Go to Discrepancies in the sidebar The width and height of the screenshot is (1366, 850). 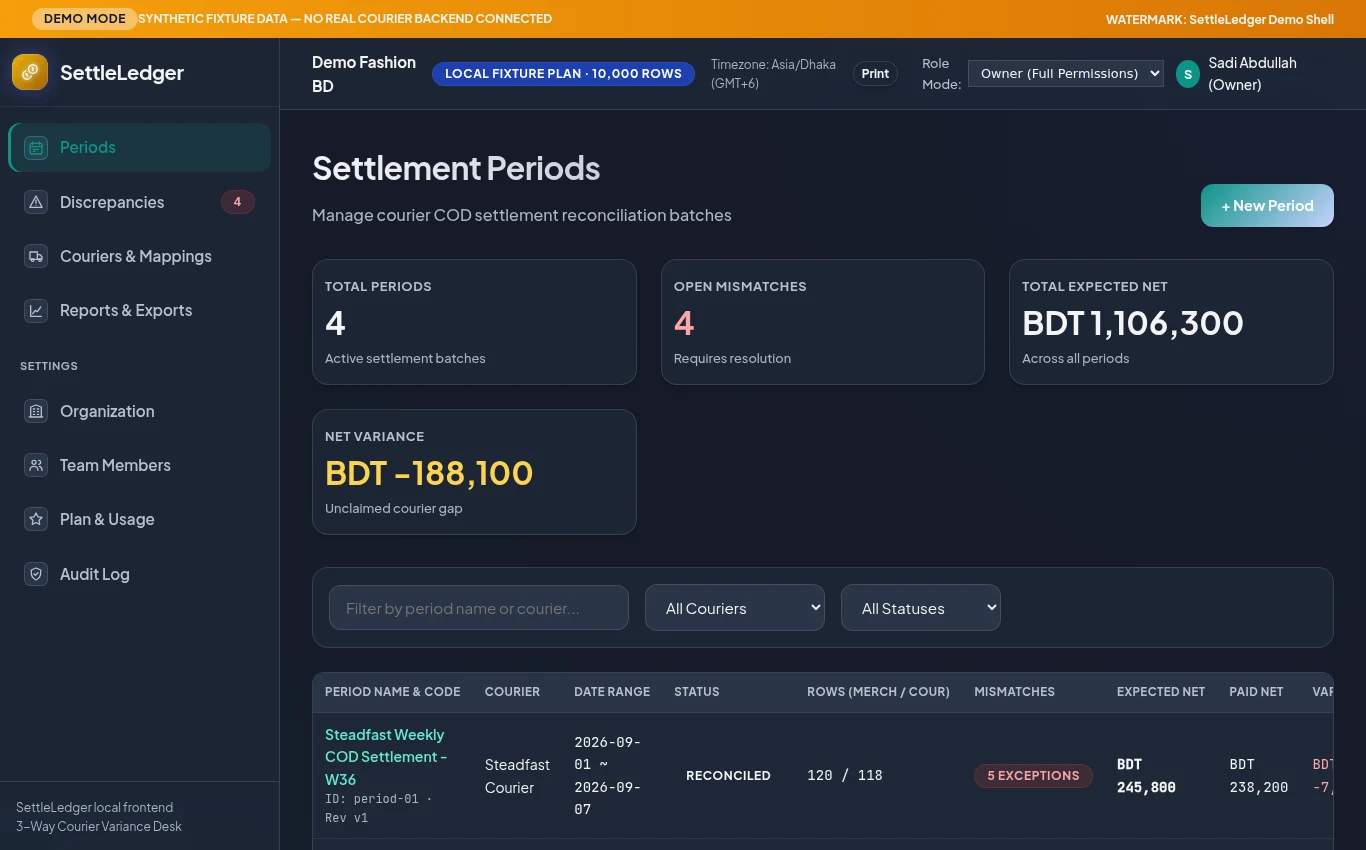tap(140, 202)
